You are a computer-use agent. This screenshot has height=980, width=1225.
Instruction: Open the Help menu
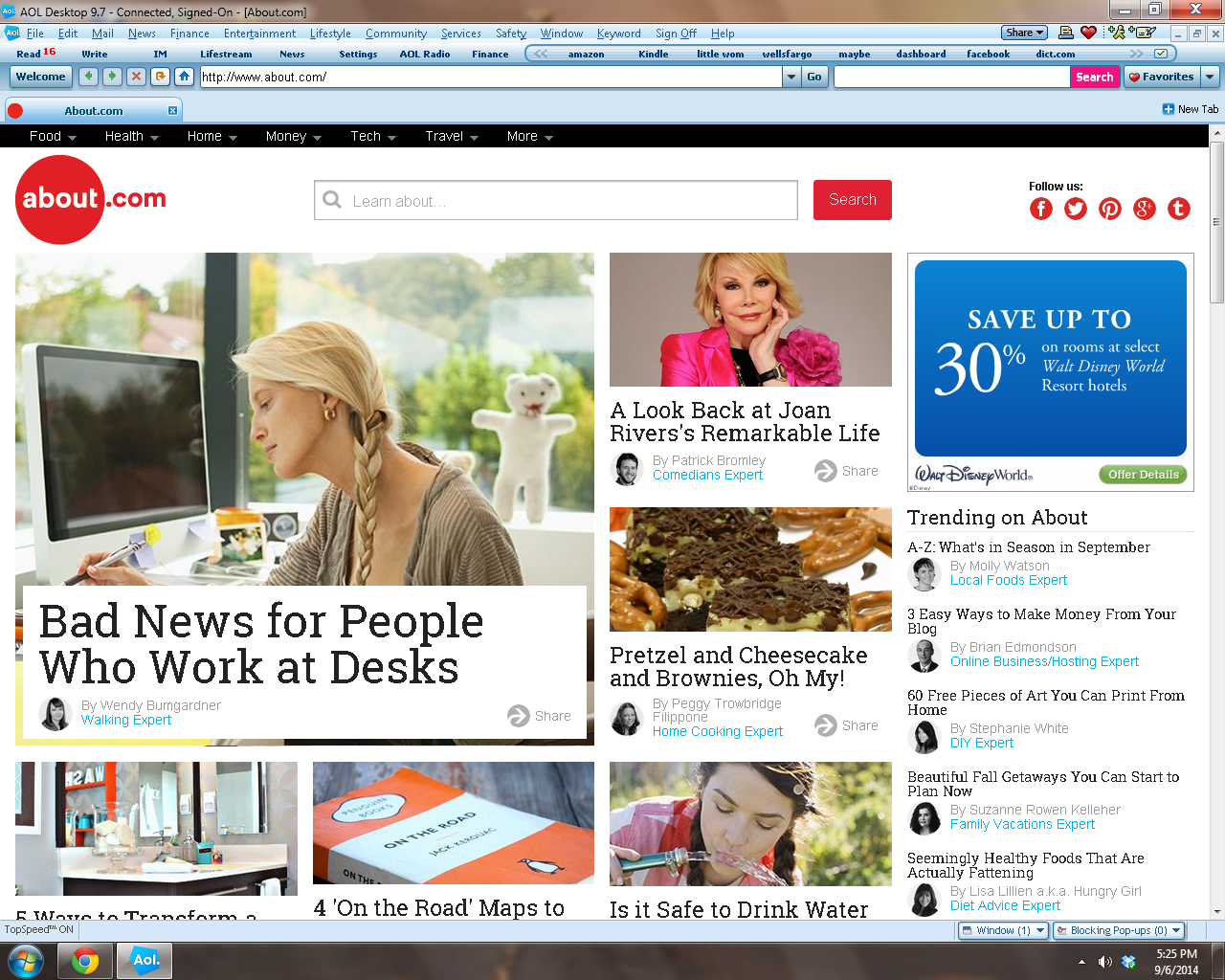(x=723, y=33)
